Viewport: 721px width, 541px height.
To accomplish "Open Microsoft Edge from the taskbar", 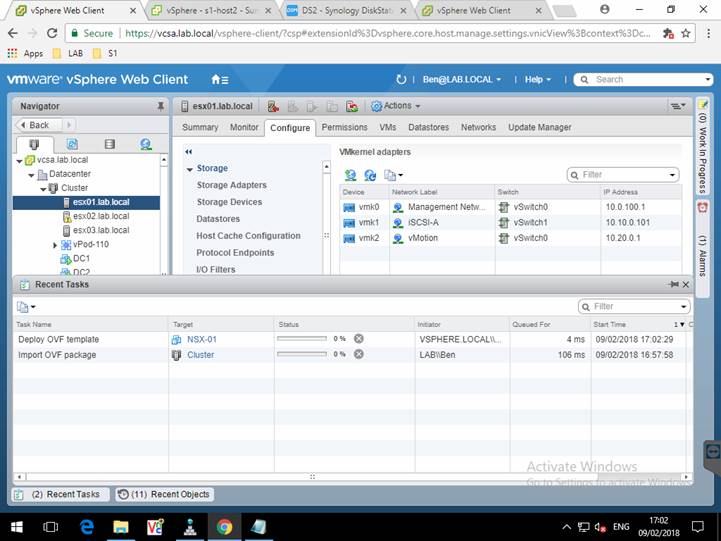I will point(86,527).
